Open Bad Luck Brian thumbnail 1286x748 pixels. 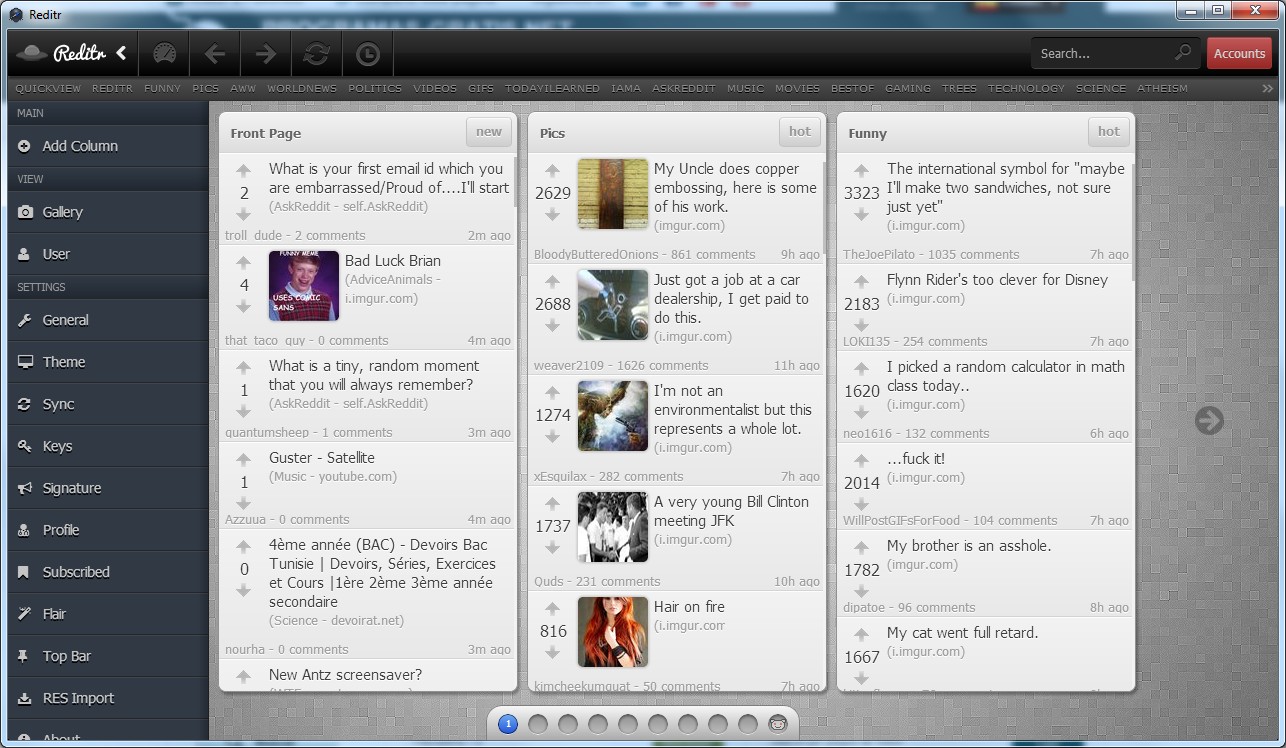point(304,286)
